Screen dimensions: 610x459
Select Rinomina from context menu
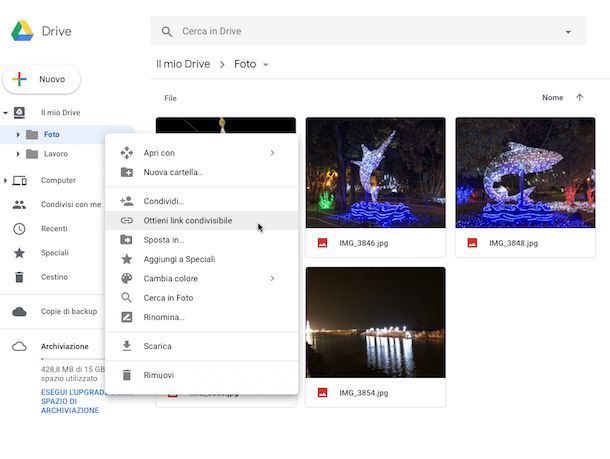click(x=164, y=317)
